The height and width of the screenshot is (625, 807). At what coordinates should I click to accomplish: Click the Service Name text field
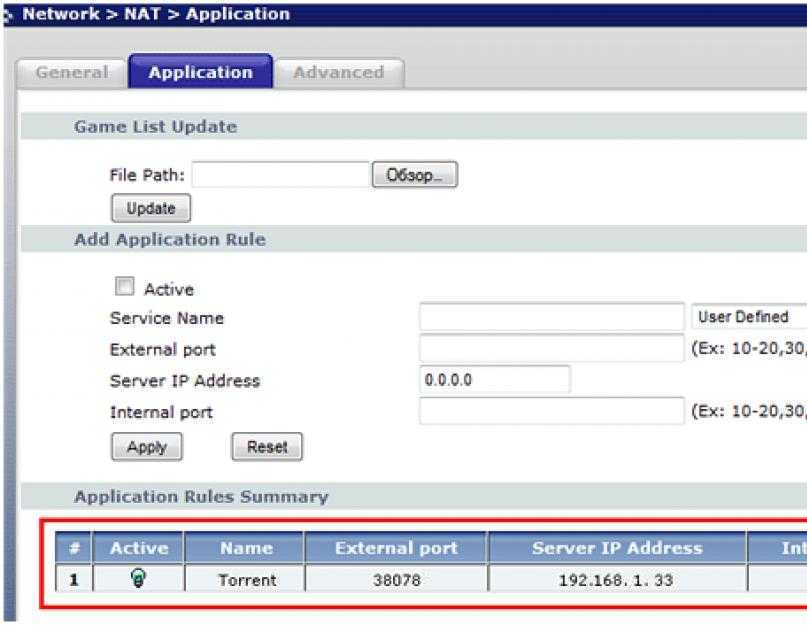pos(552,317)
